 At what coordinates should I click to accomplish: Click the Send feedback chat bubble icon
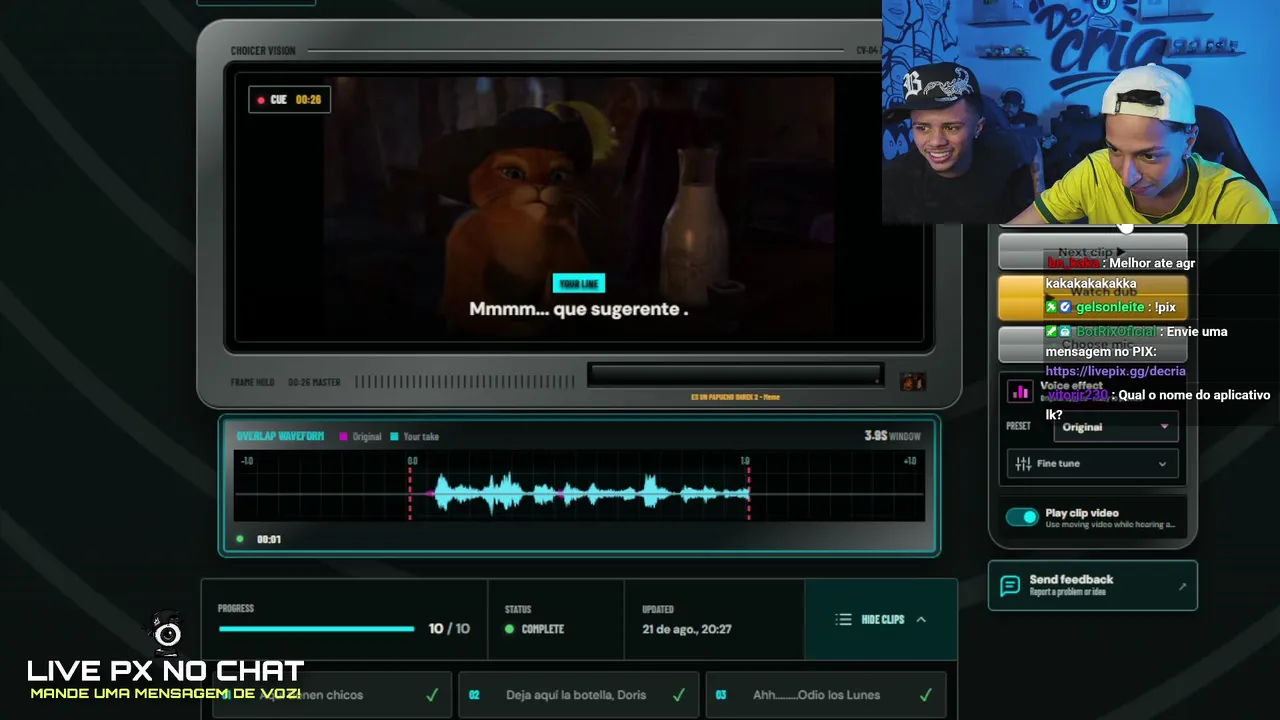pyautogui.click(x=1010, y=585)
